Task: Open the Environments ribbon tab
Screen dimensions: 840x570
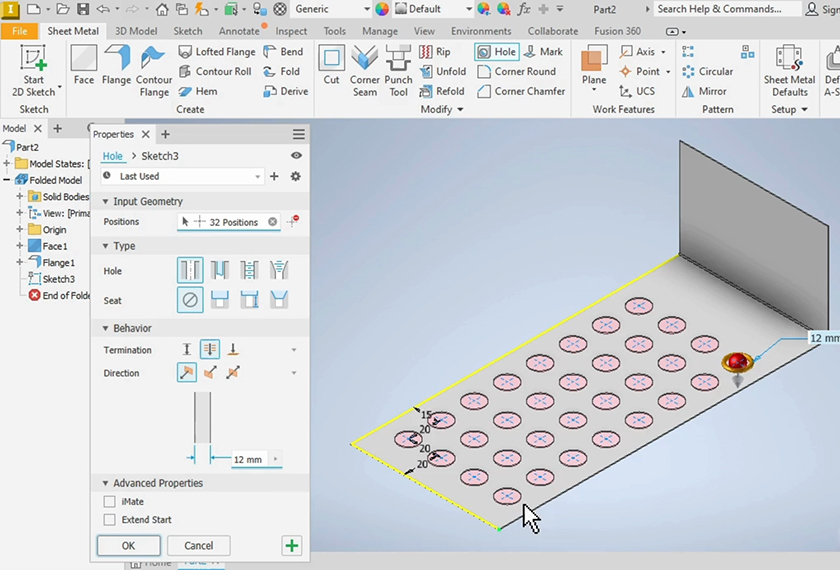Action: 481,31
